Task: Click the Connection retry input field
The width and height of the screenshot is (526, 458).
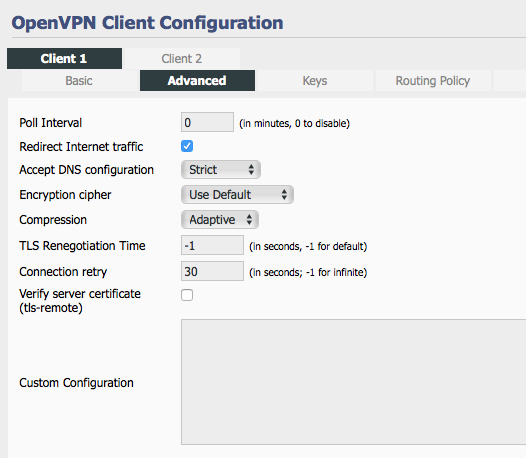Action: pos(212,271)
